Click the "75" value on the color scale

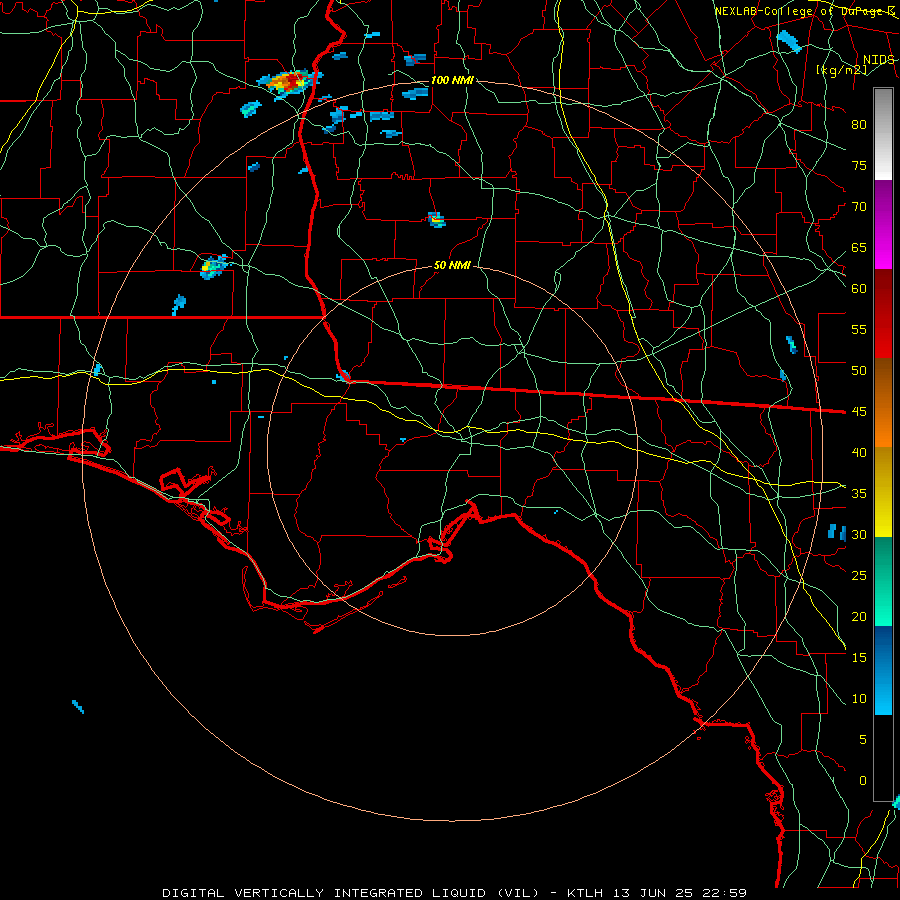click(x=859, y=165)
